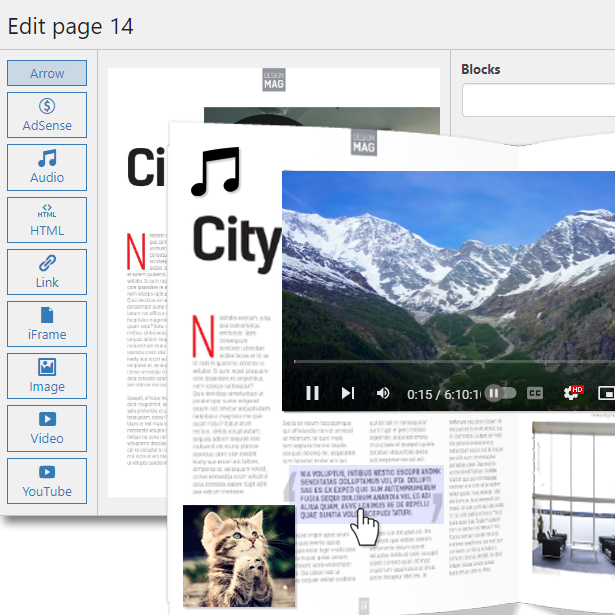The width and height of the screenshot is (615, 615).
Task: Select the YouTube block tool
Action: [x=47, y=480]
